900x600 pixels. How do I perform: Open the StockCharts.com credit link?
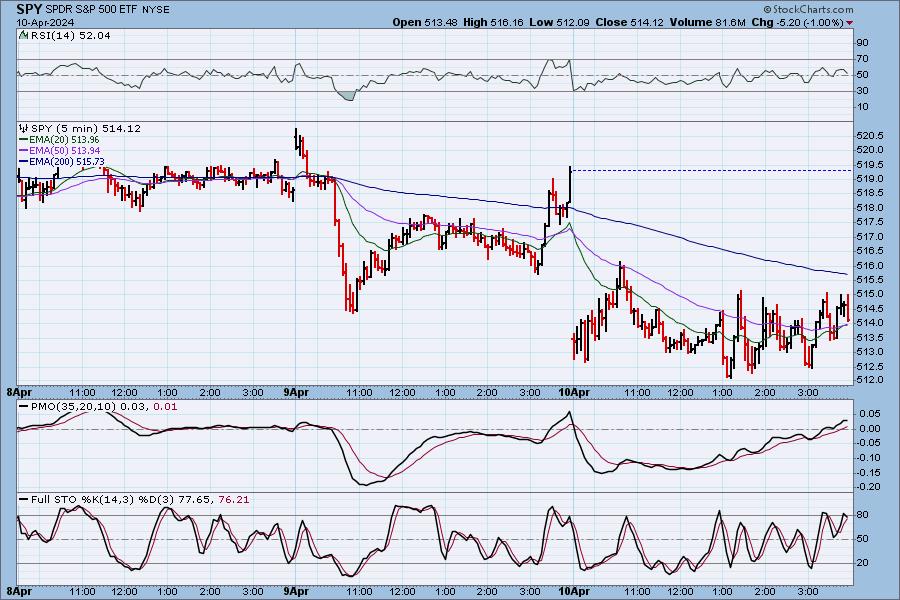pyautogui.click(x=809, y=10)
